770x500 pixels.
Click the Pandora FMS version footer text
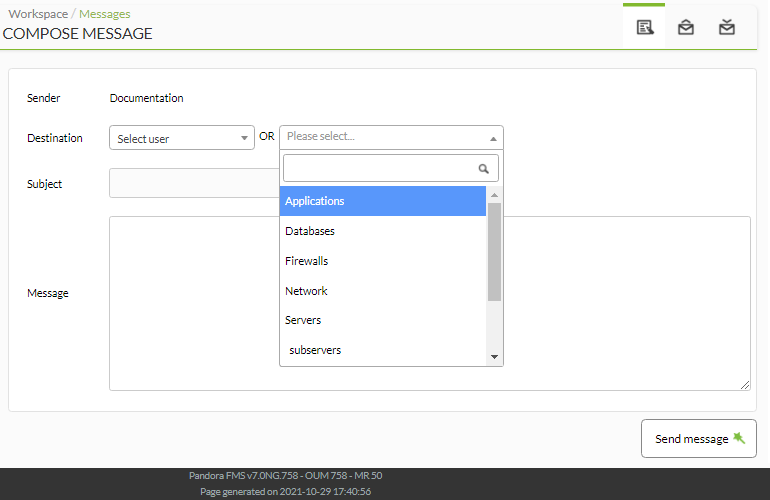[285, 475]
